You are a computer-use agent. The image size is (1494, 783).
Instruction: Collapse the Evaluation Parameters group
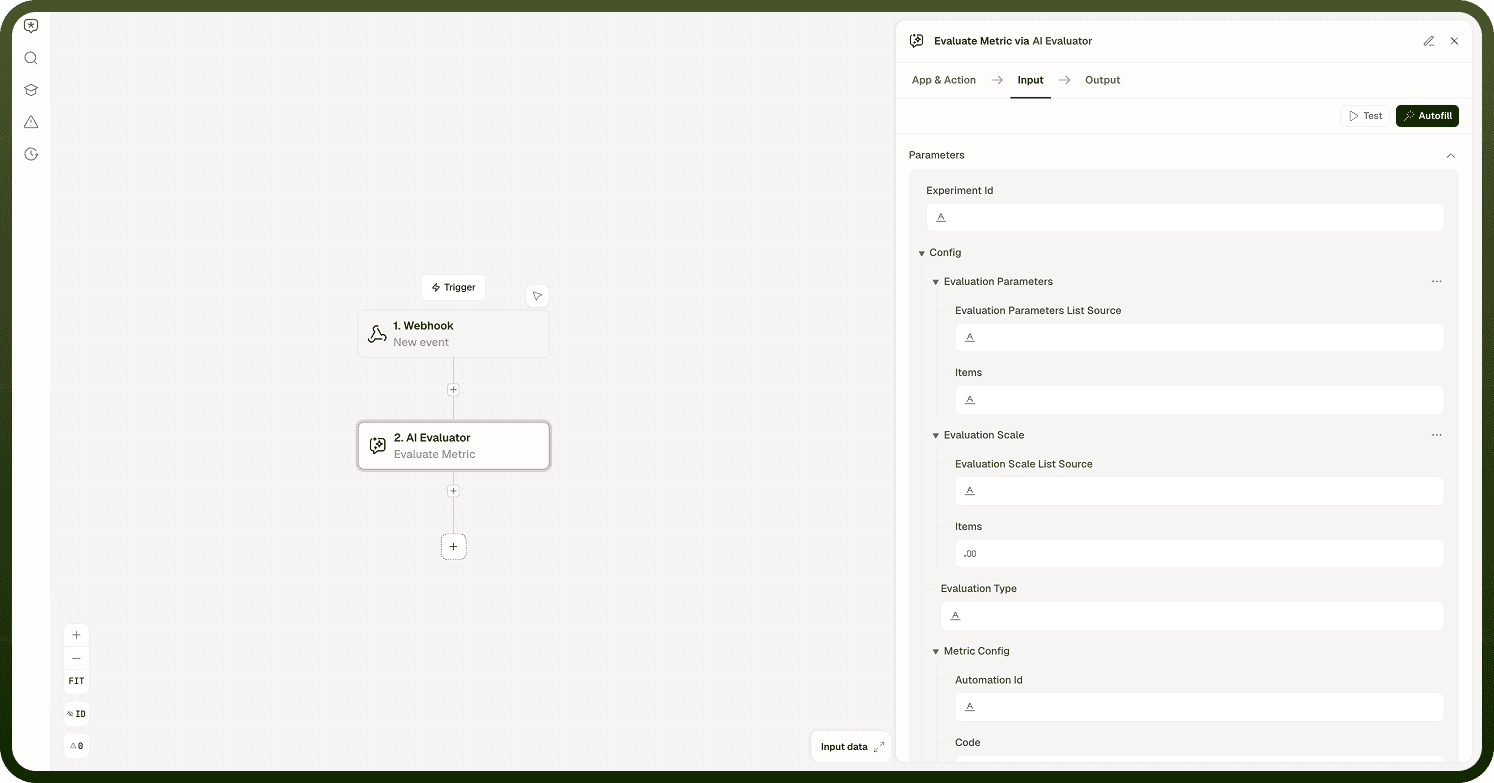click(x=936, y=282)
